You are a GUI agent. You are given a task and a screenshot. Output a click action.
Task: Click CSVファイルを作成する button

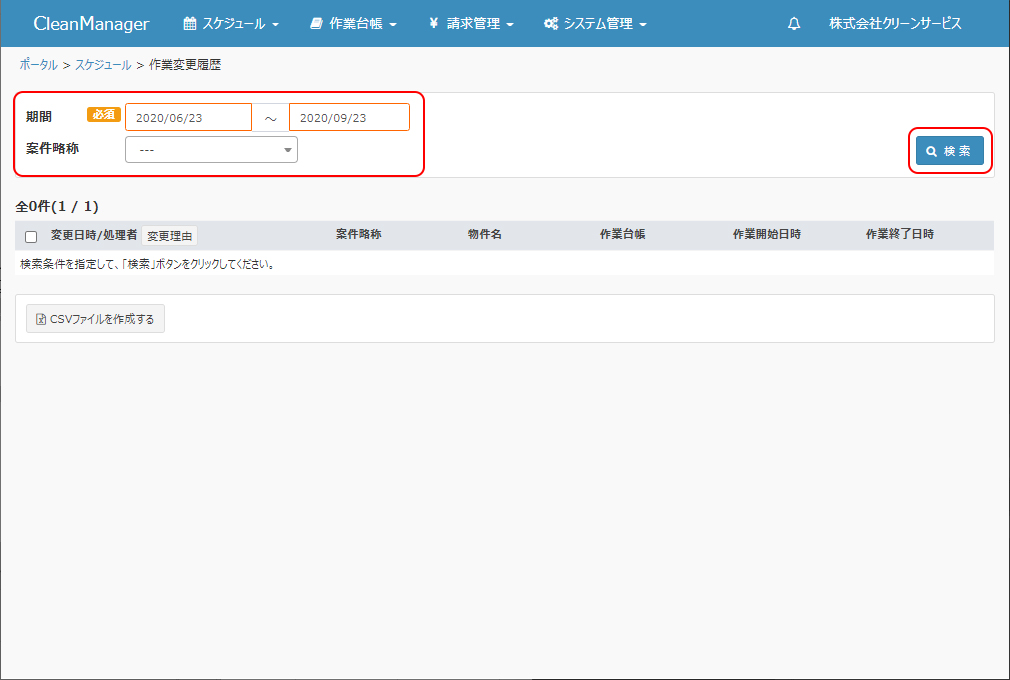(x=95, y=319)
